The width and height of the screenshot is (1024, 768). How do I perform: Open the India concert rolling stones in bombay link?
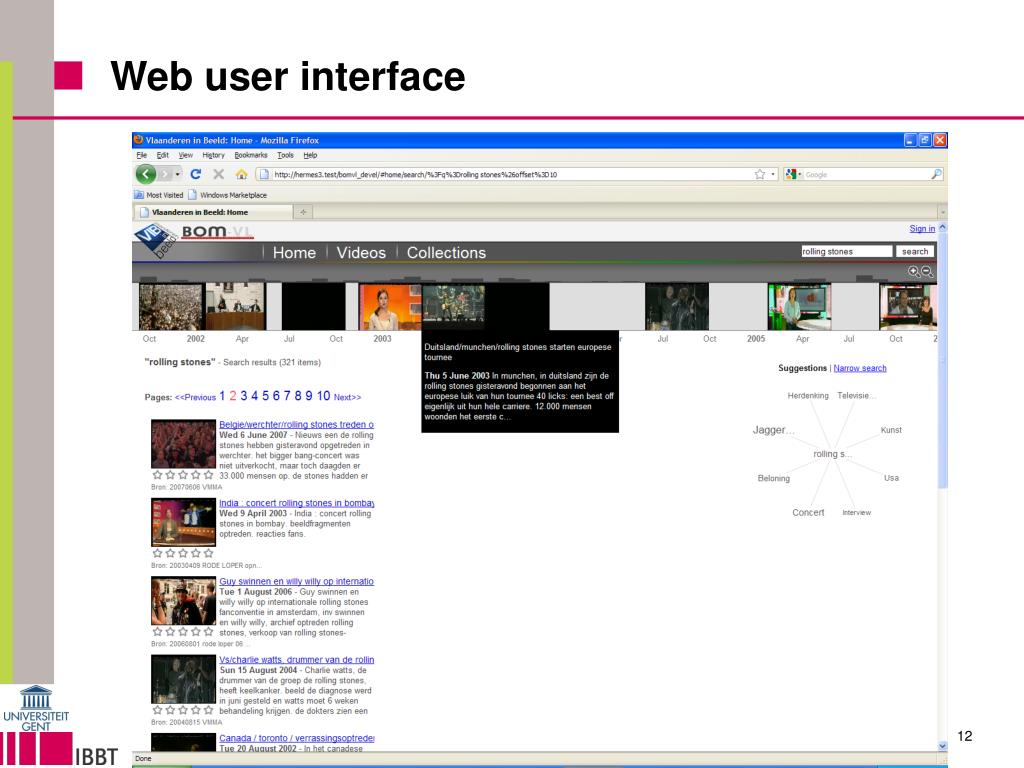point(296,503)
